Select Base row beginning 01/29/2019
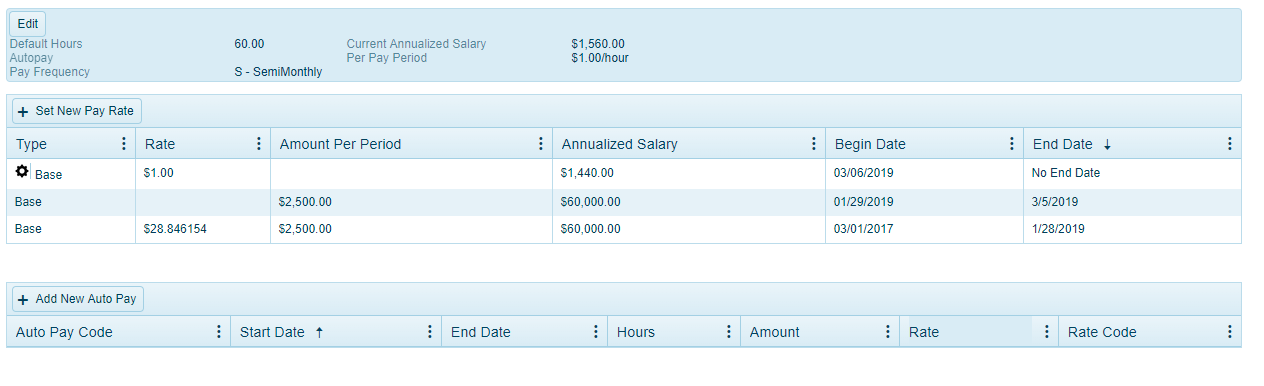 coord(624,202)
